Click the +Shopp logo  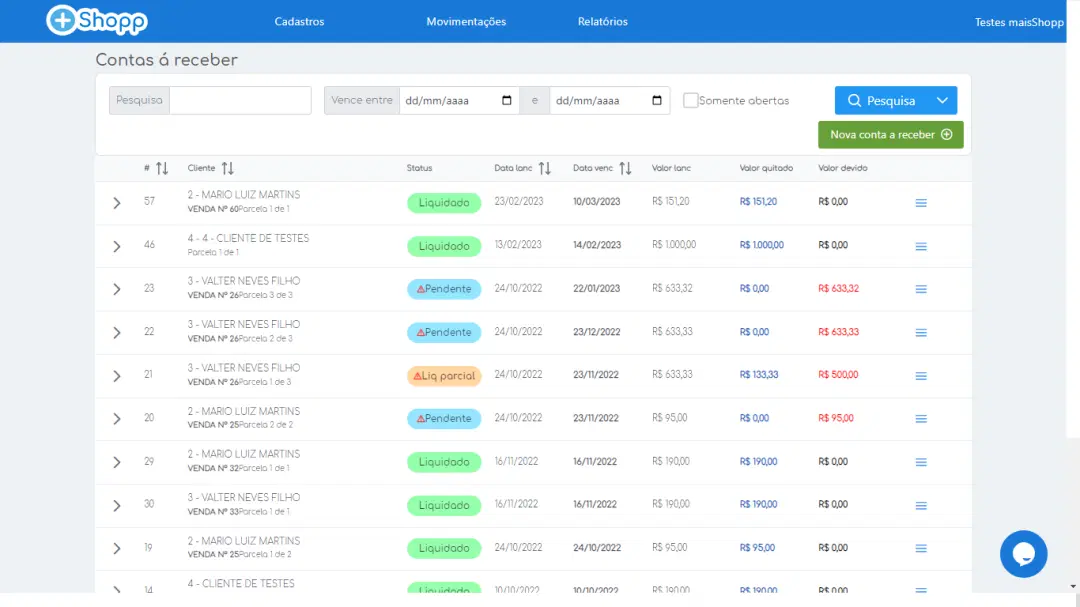point(97,21)
